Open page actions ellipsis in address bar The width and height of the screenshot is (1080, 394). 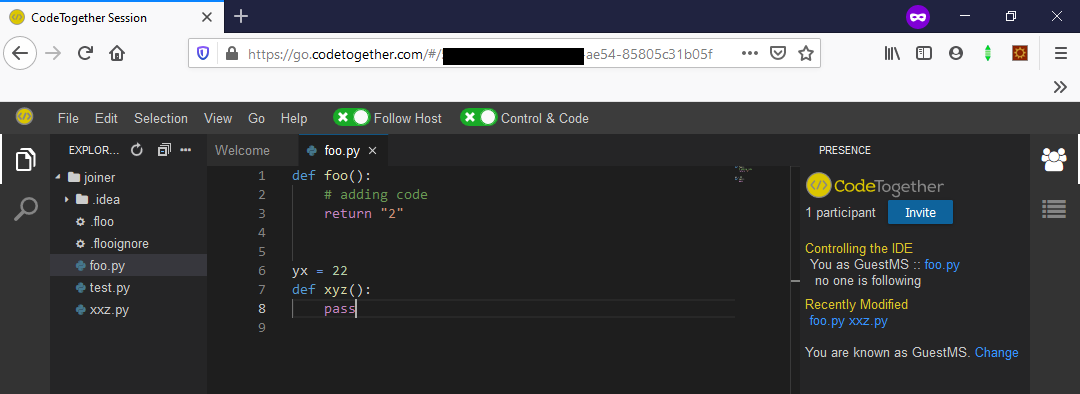tap(750, 53)
